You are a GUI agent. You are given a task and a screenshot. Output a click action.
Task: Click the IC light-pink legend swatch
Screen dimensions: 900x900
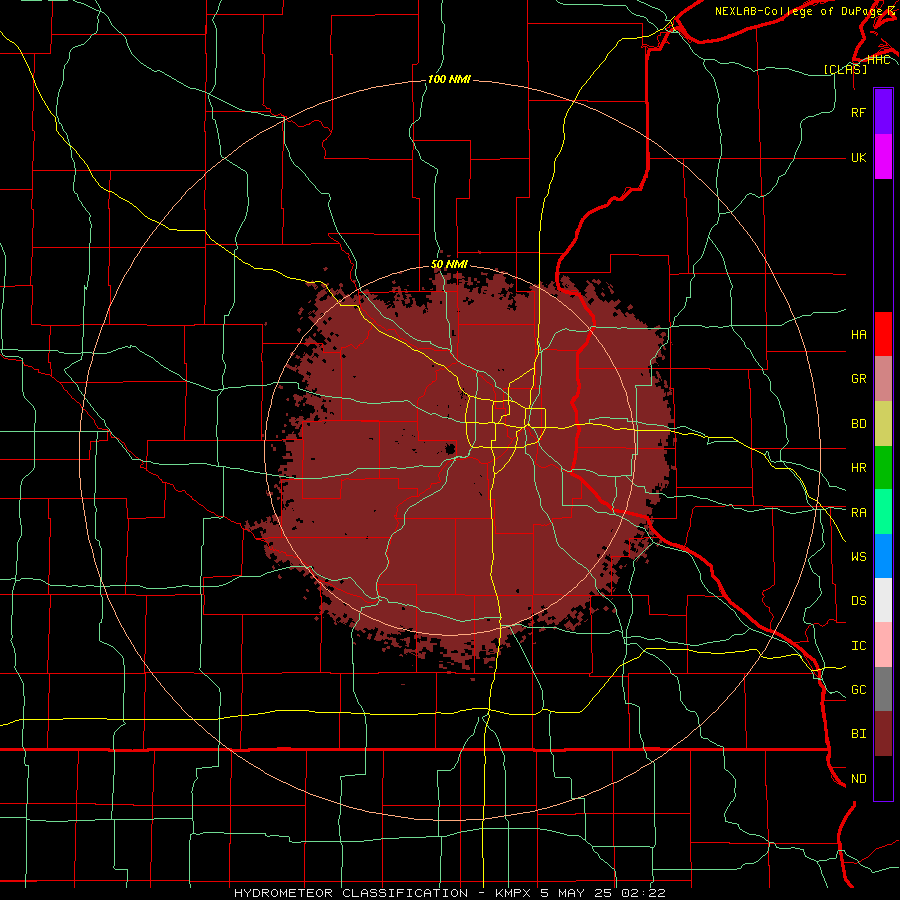click(883, 645)
